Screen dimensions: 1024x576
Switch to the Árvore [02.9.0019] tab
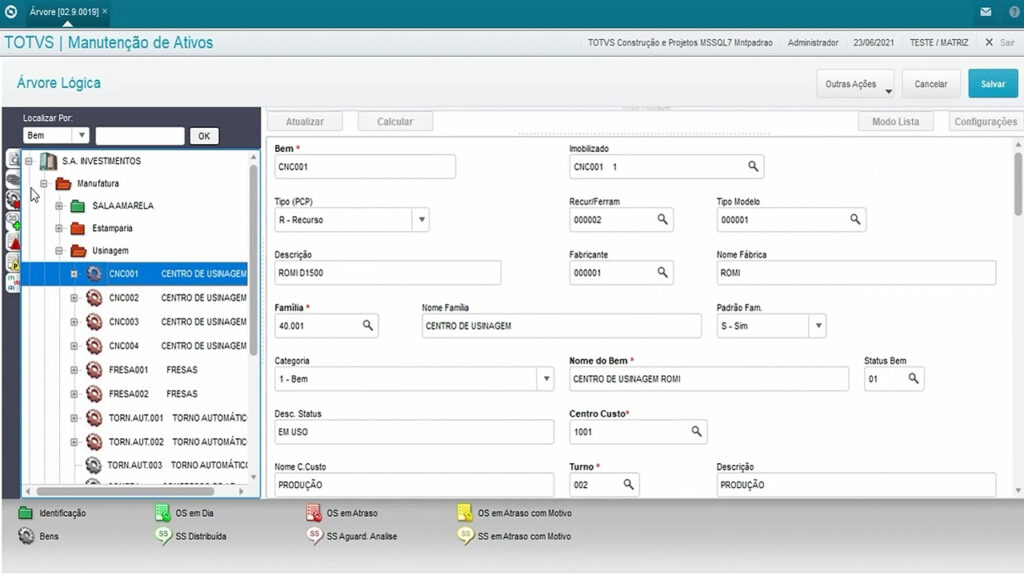(x=63, y=12)
